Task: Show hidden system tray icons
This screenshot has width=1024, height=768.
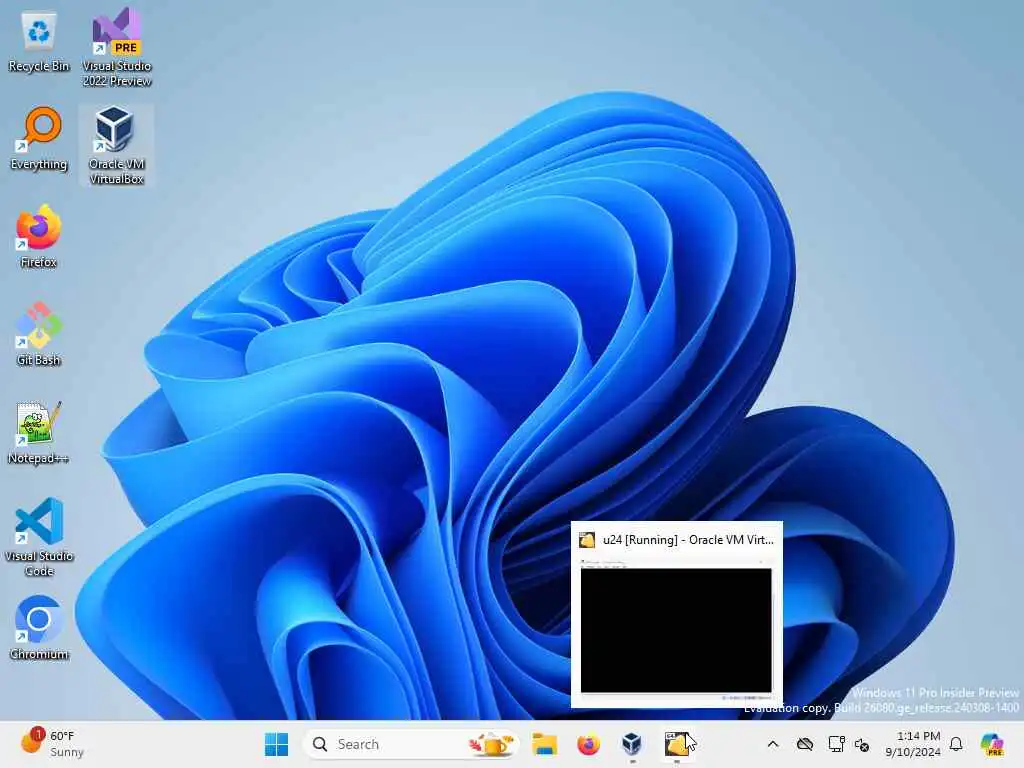Action: click(773, 744)
